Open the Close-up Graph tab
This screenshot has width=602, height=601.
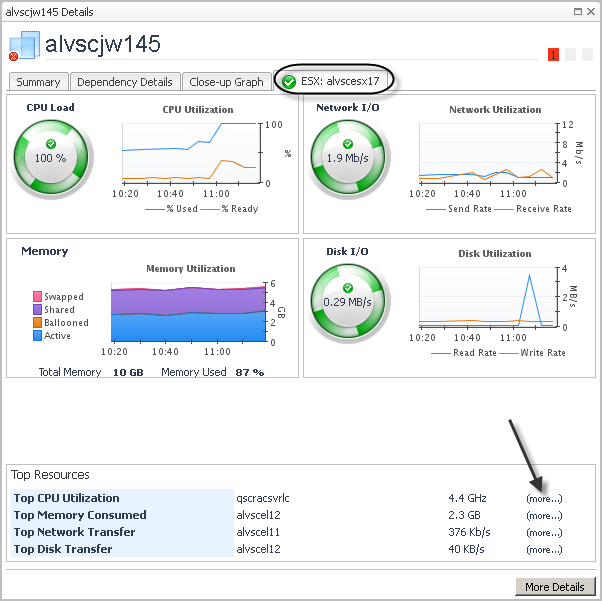(x=226, y=82)
